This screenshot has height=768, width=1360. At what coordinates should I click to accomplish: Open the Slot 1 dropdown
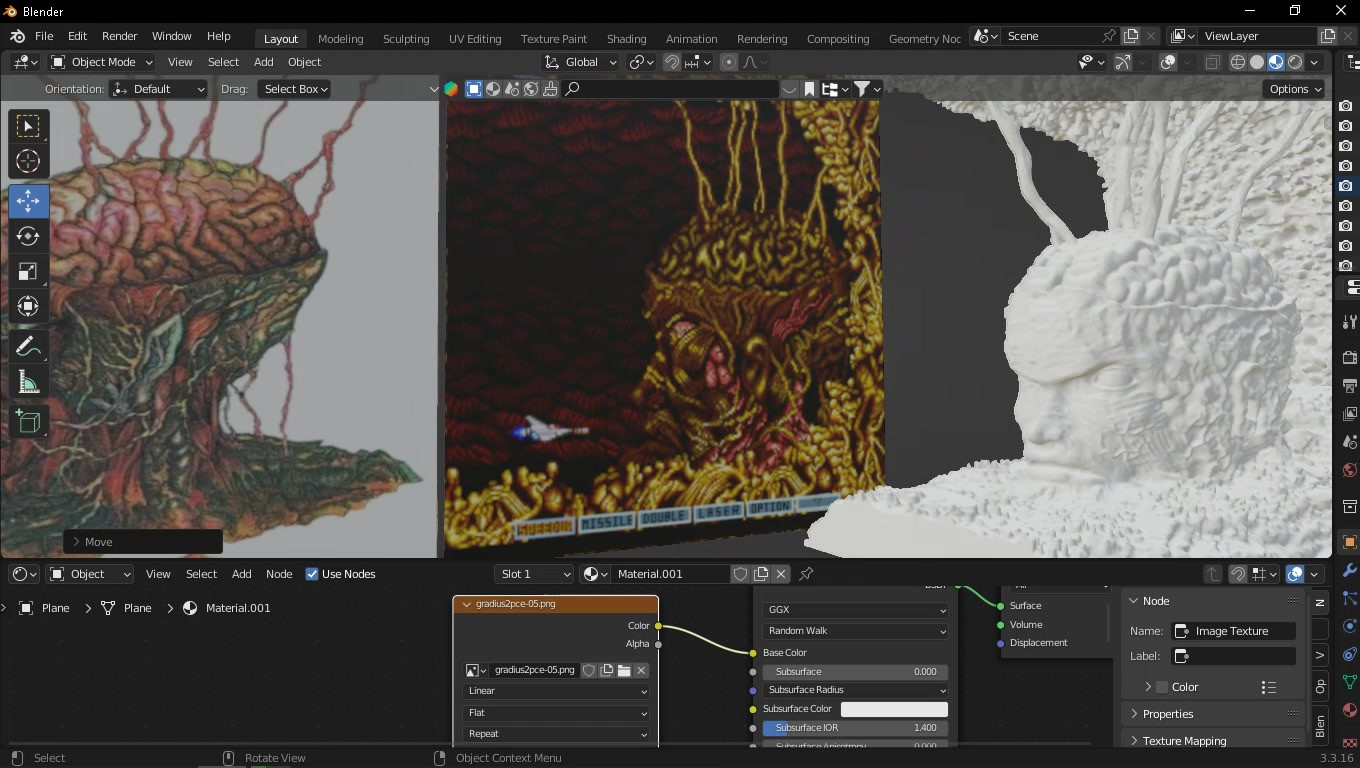click(534, 574)
